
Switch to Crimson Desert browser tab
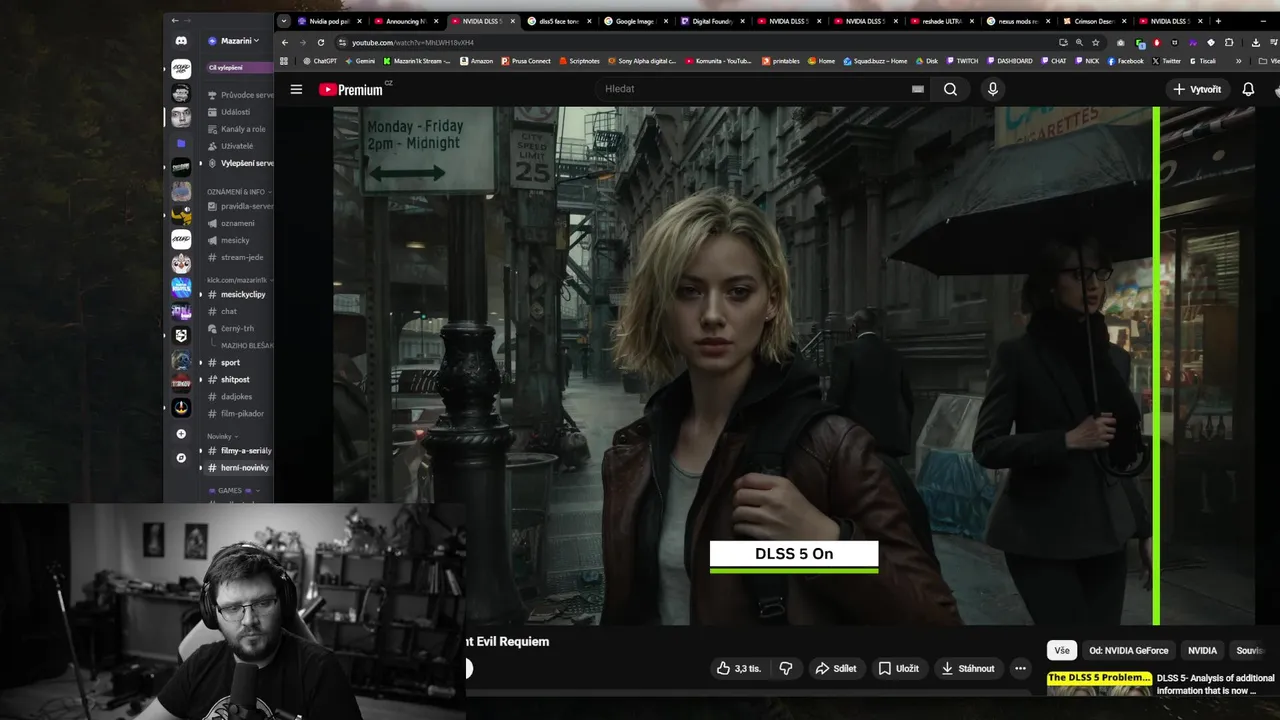click(1094, 21)
